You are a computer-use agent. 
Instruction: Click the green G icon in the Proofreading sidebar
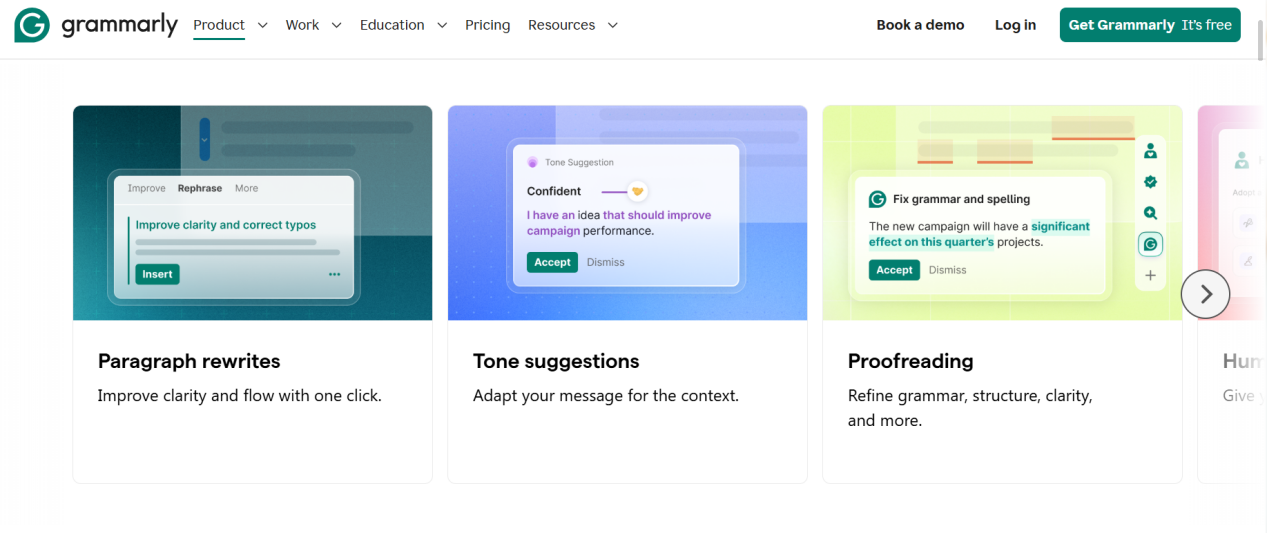(1150, 244)
